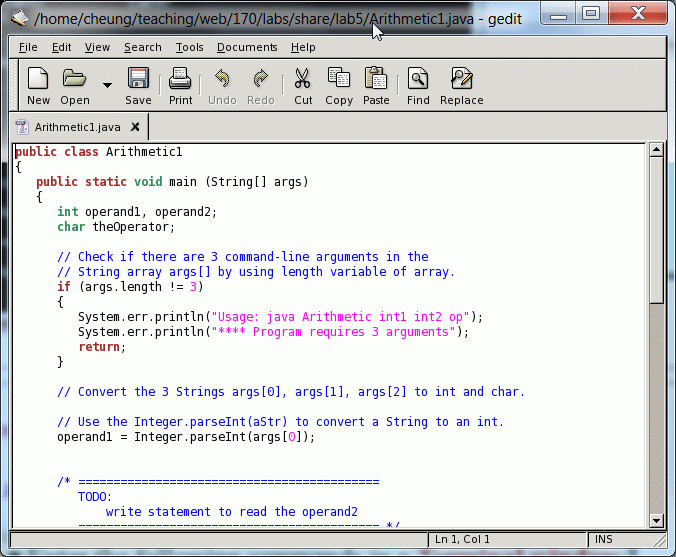676x557 pixels.
Task: Click the 'String array args[] by using' comment
Action: (256, 272)
